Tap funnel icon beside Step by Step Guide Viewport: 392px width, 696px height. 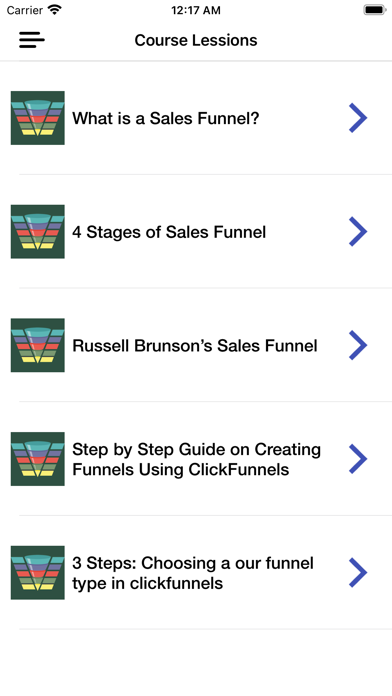point(38,459)
